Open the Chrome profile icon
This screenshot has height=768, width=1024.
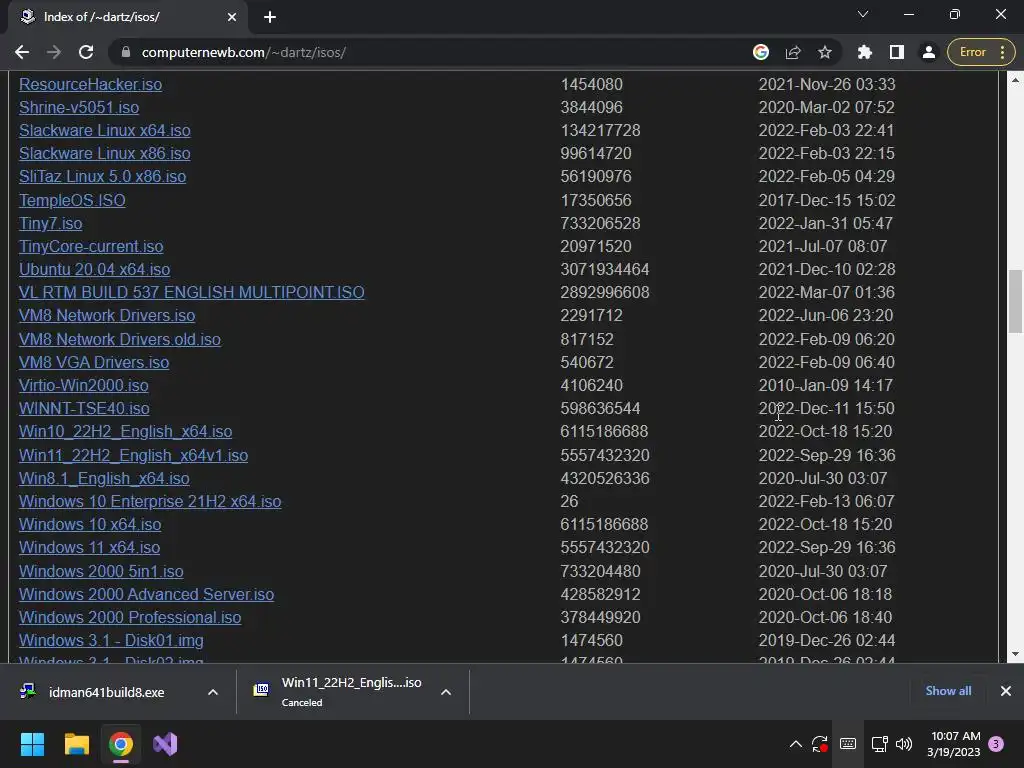click(928, 52)
